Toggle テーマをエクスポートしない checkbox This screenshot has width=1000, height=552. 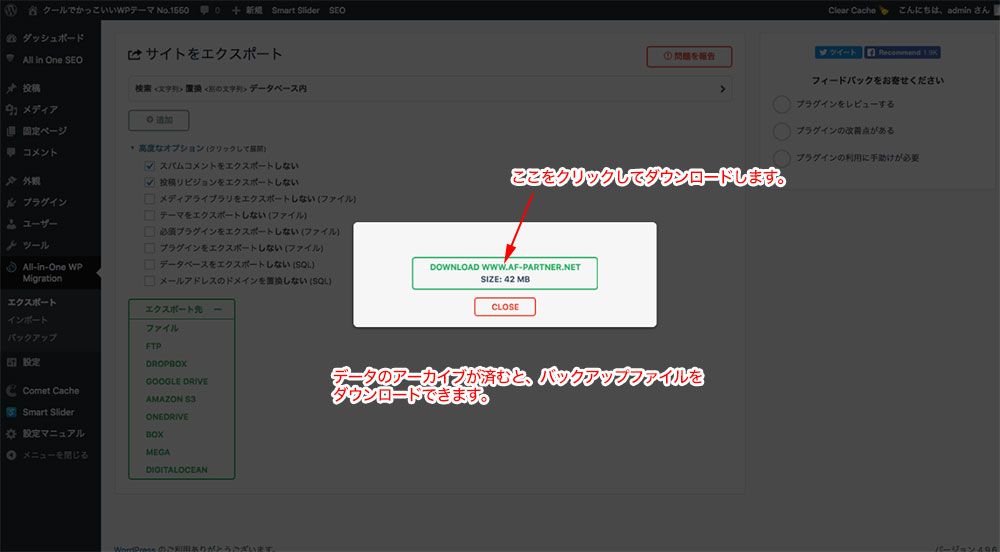(149, 215)
